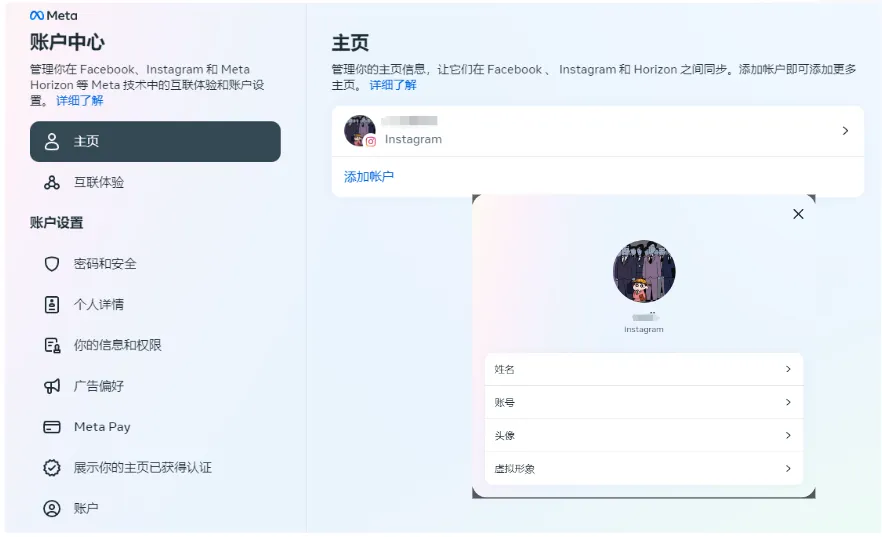This screenshot has width=882, height=537.
Task: Click 详细了解 link in the 主页 description
Action: coord(393,85)
